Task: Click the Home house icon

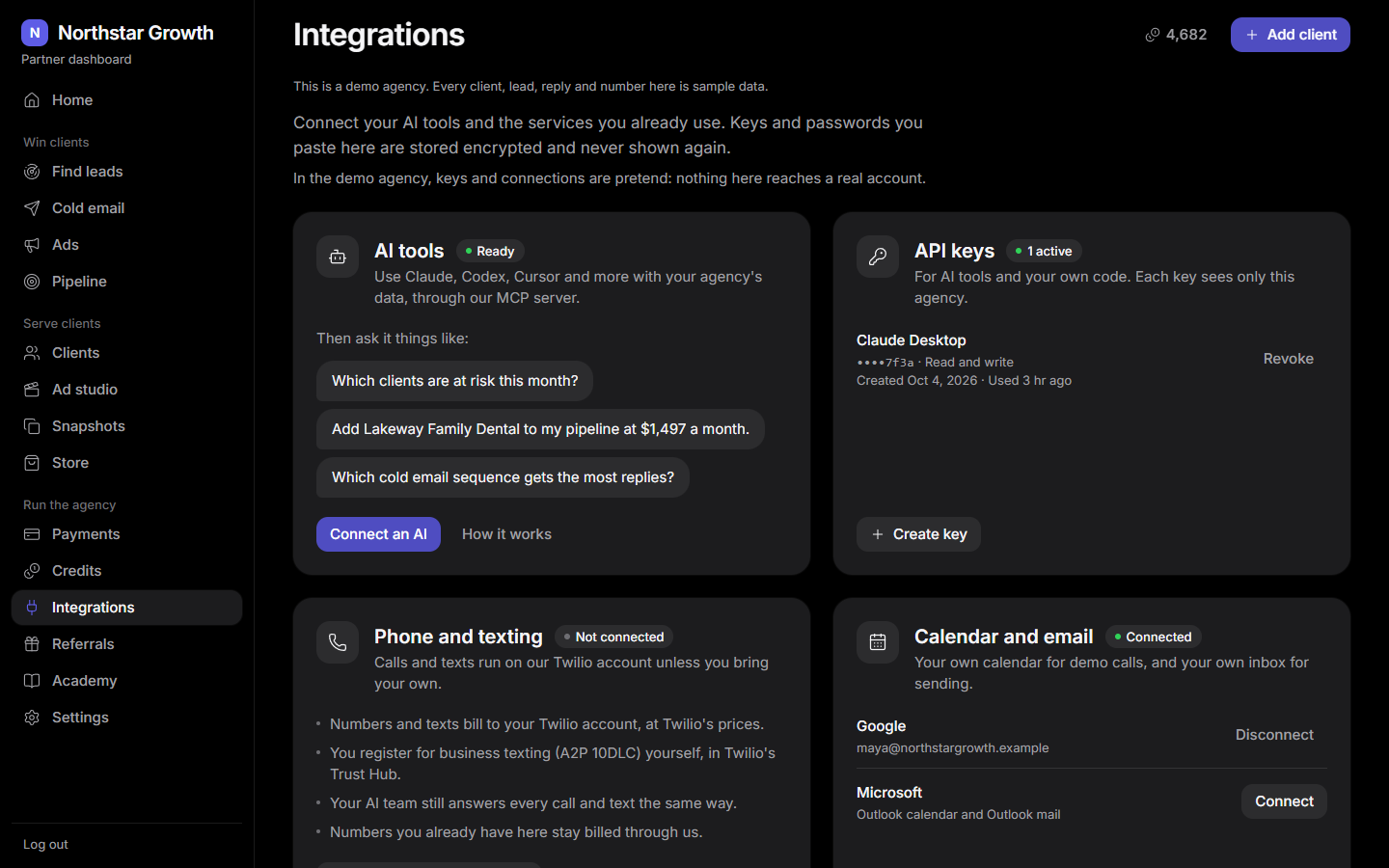Action: coord(32,100)
